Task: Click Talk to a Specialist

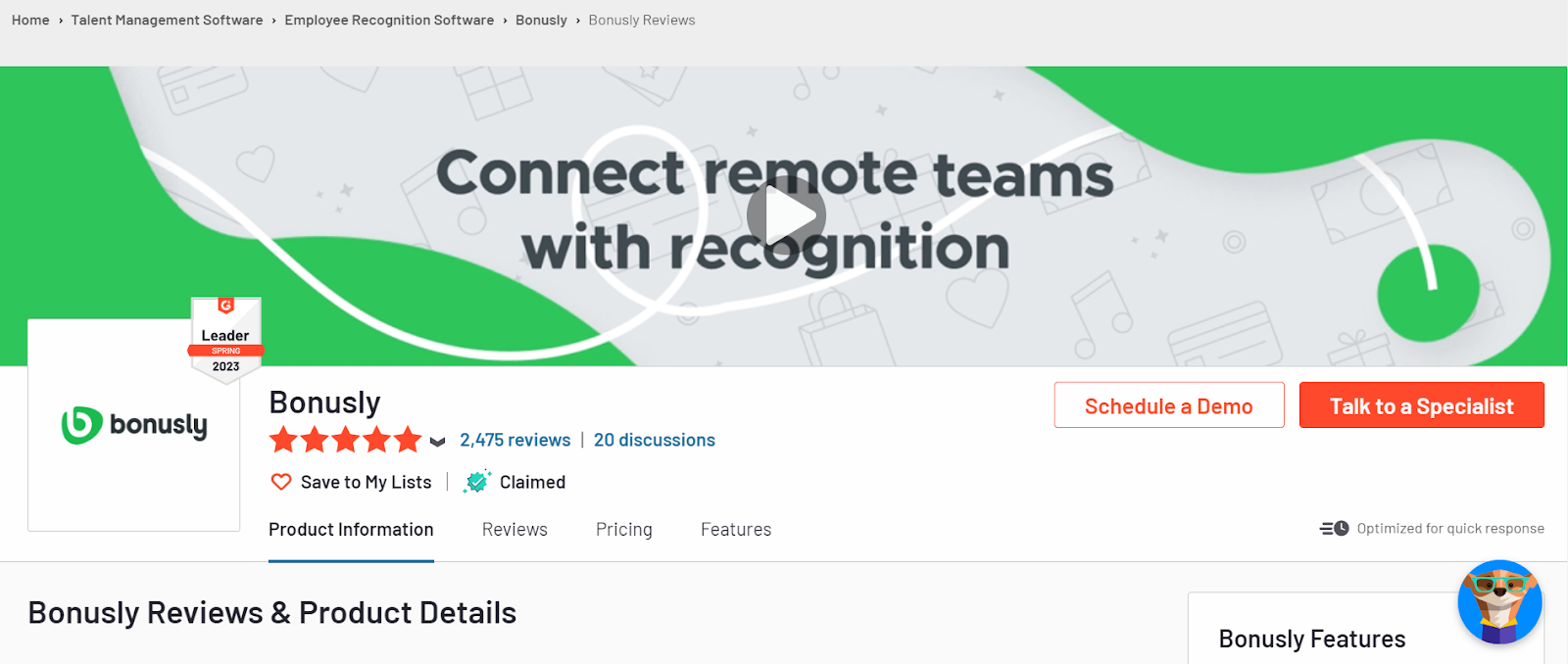Action: (x=1421, y=404)
